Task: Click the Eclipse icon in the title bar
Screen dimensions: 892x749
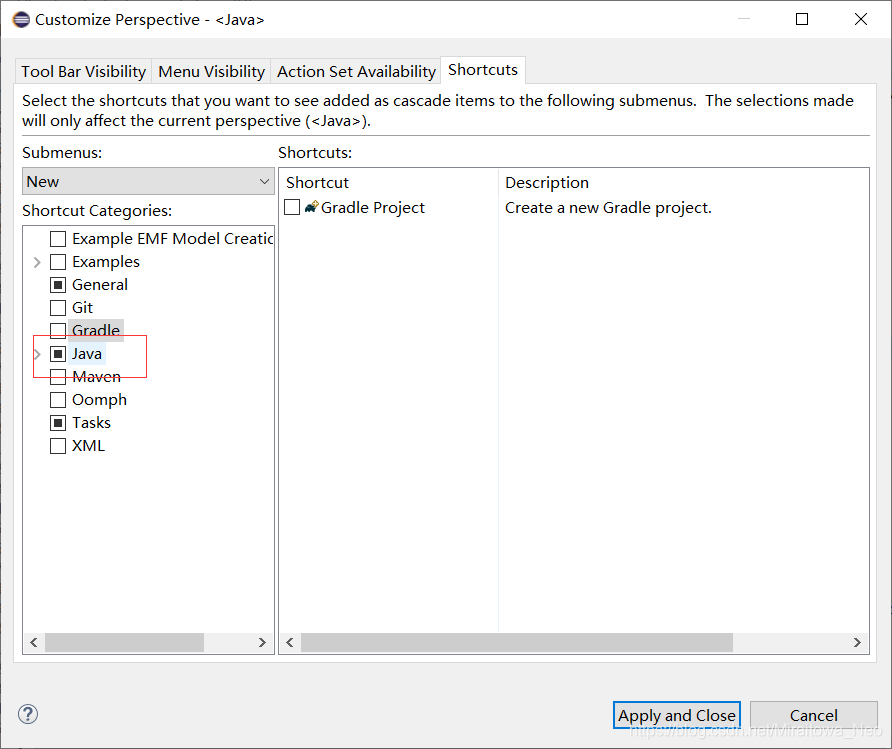Action: tap(21, 20)
